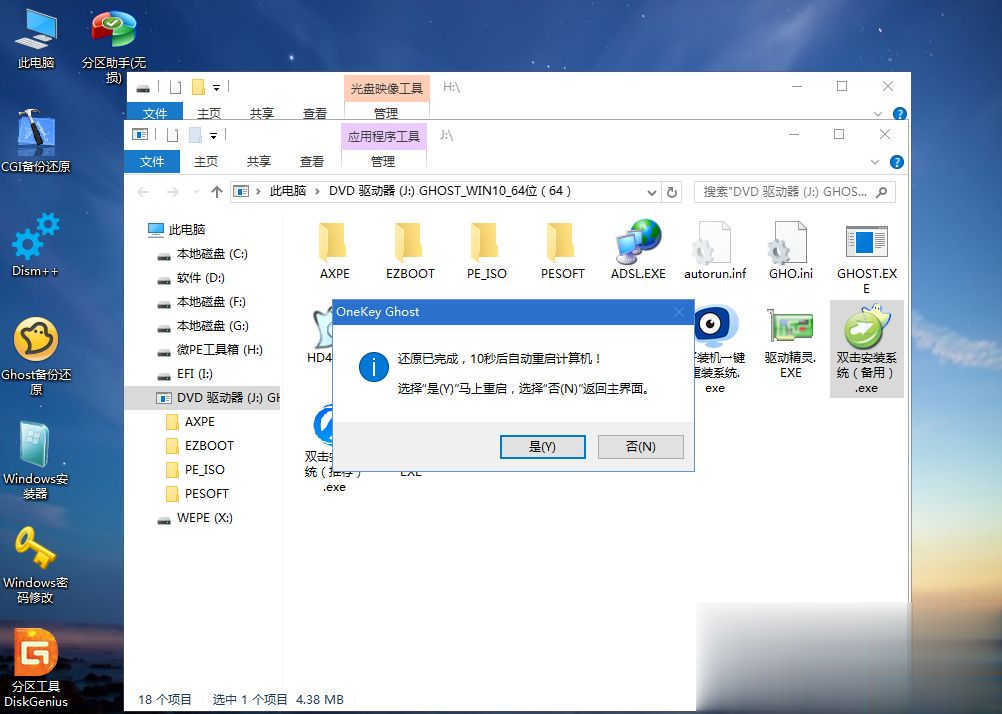Open help icon in H:\ window
The image size is (1002, 714).
[899, 114]
